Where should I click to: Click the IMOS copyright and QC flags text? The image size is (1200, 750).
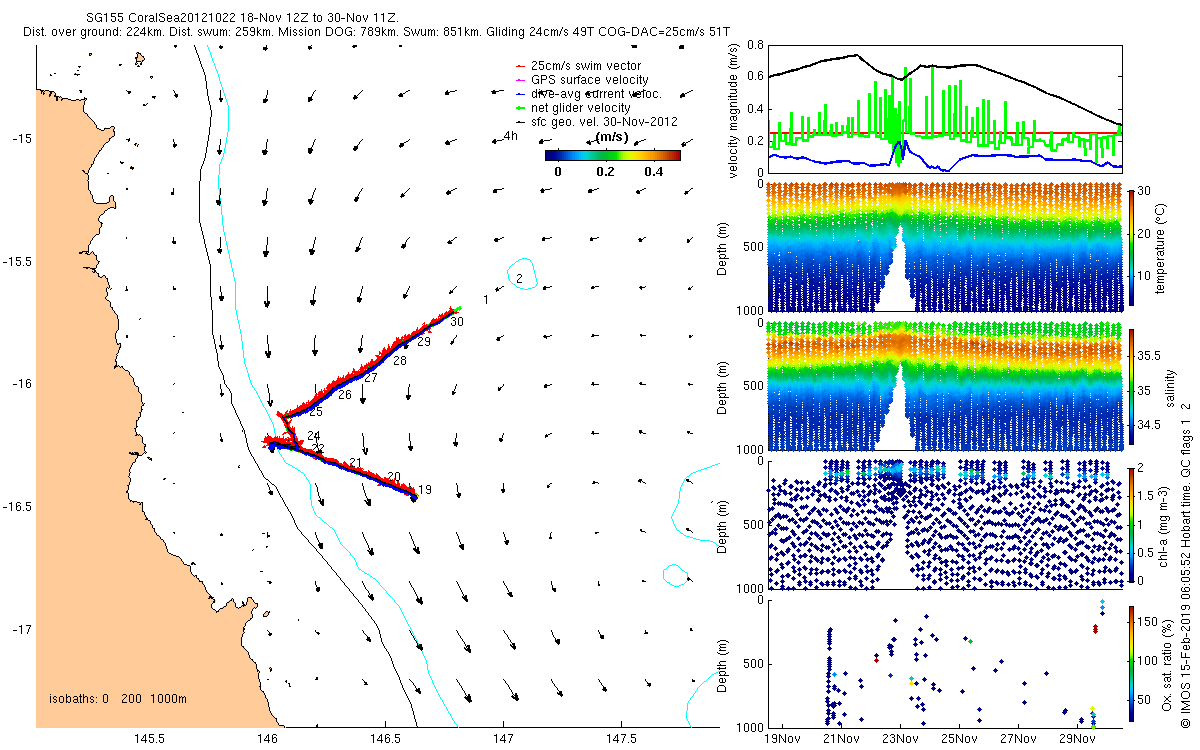click(1186, 563)
